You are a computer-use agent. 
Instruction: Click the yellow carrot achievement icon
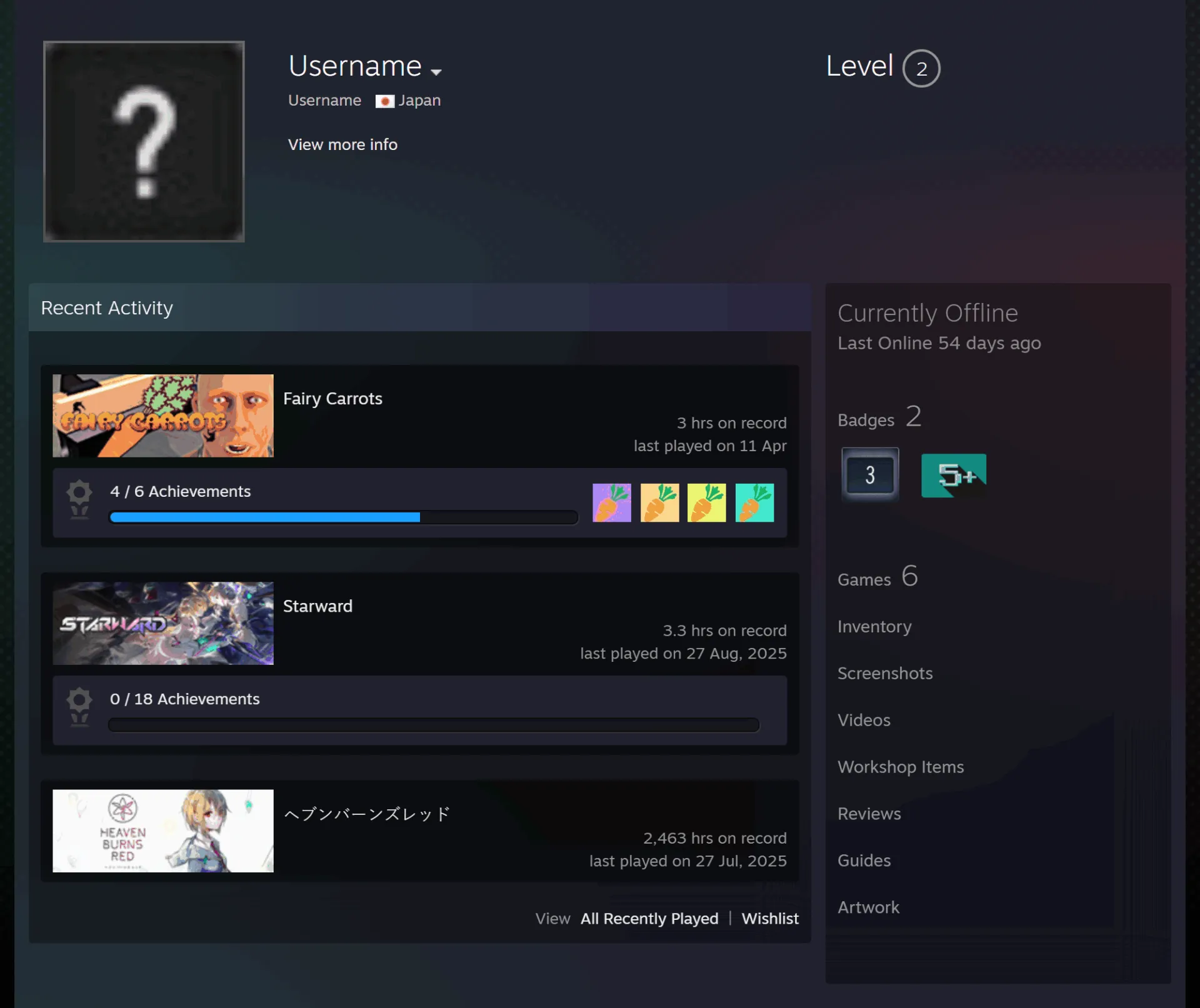707,502
